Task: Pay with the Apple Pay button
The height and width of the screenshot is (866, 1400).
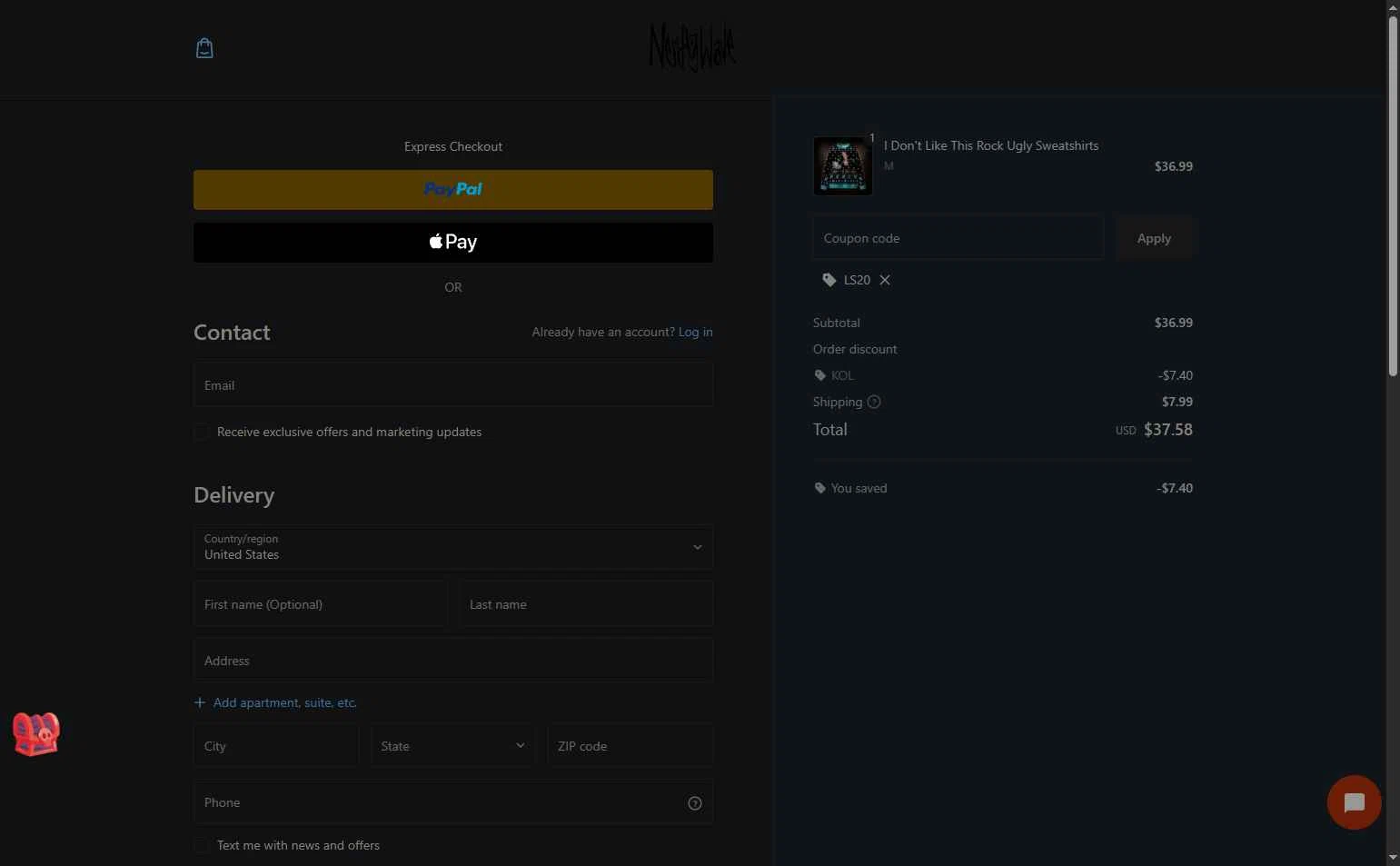Action: (453, 243)
